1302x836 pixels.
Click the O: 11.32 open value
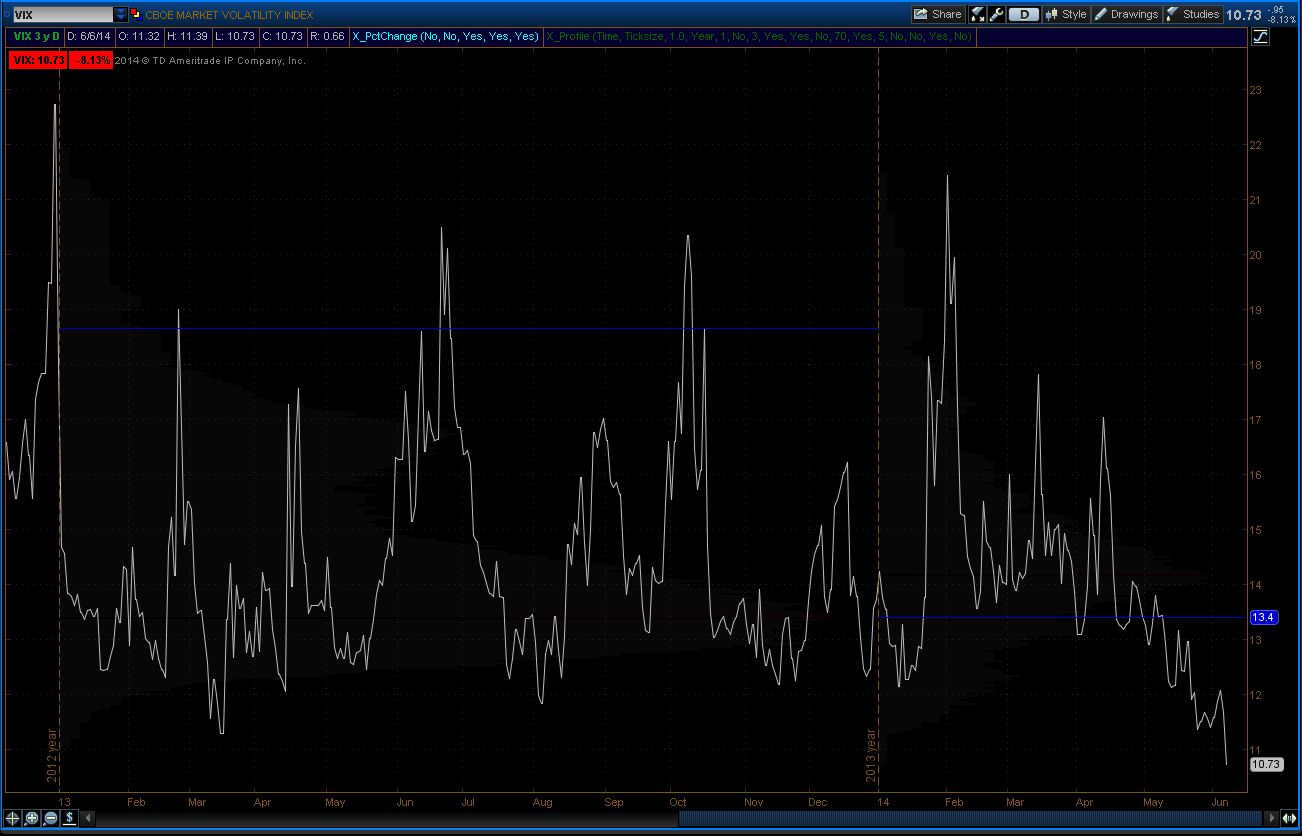coord(140,36)
